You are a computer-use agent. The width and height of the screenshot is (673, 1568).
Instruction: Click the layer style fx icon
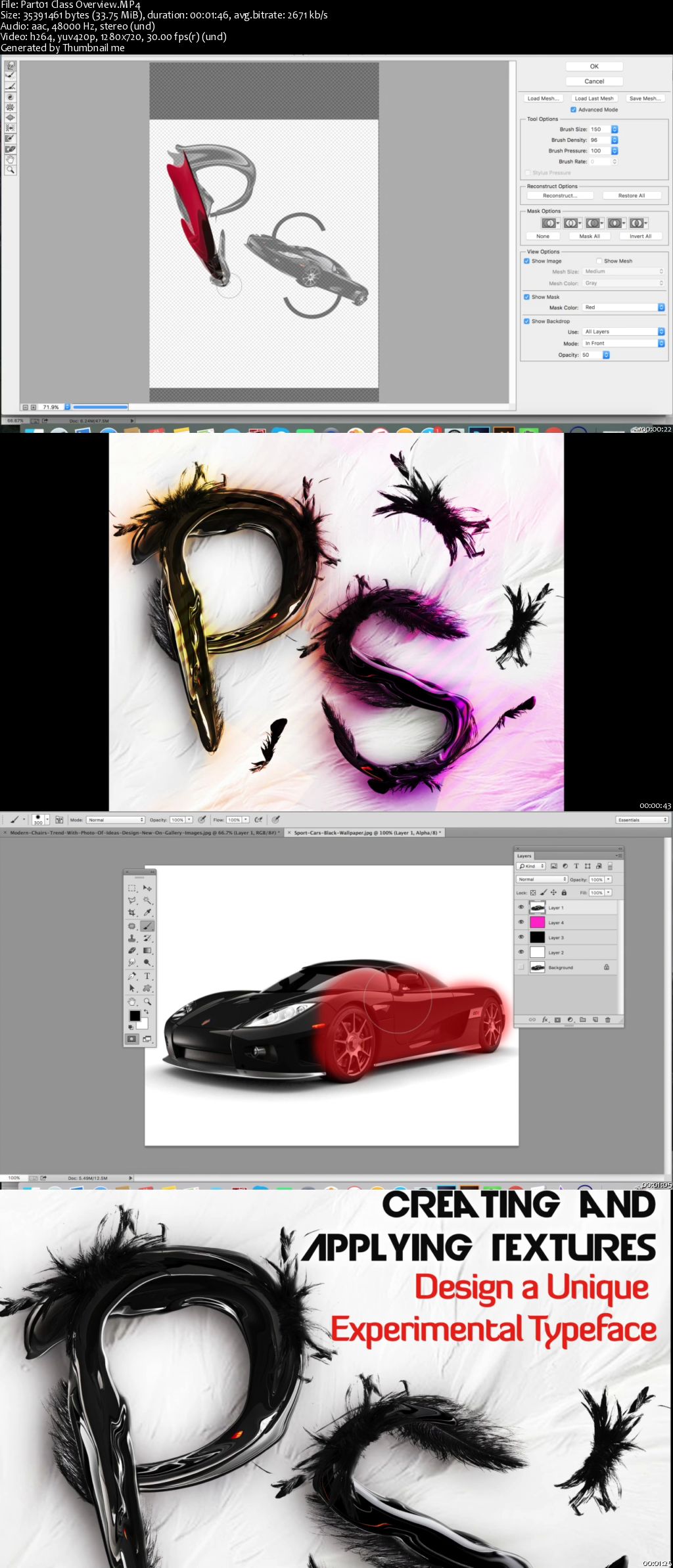click(x=545, y=1019)
